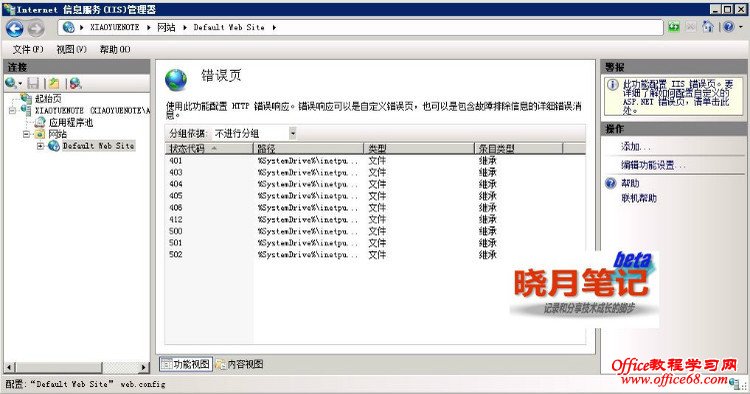Click the blue help icon beside 帮助 action

[x=611, y=184]
